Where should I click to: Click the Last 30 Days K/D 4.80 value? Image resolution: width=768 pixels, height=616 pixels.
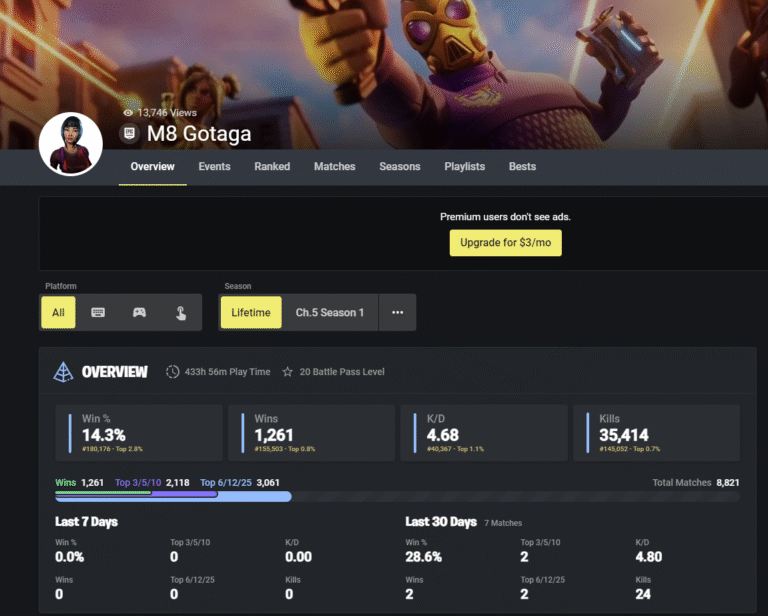pyautogui.click(x=648, y=557)
